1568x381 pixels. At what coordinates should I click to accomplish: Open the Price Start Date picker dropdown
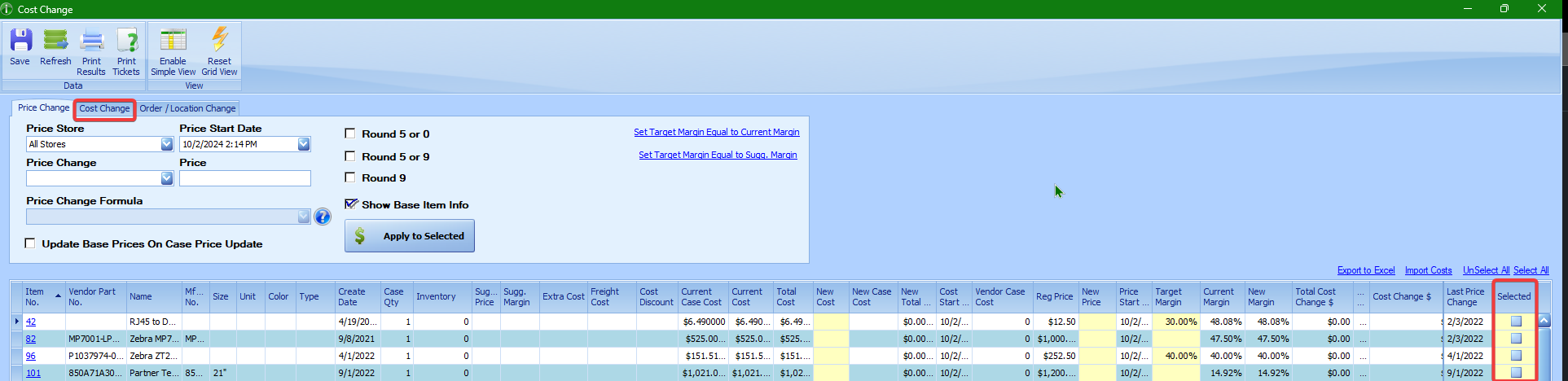pyautogui.click(x=304, y=144)
